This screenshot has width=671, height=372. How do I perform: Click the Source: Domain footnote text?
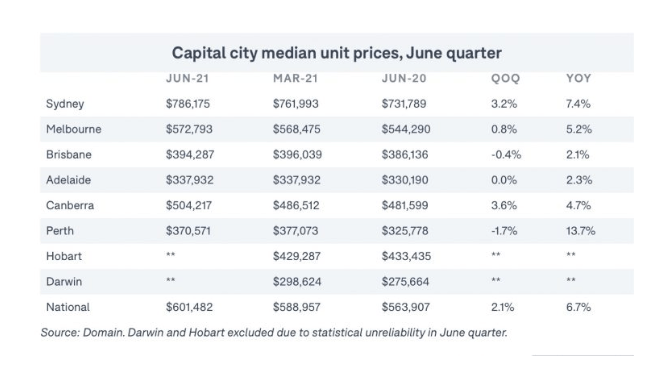click(x=274, y=333)
